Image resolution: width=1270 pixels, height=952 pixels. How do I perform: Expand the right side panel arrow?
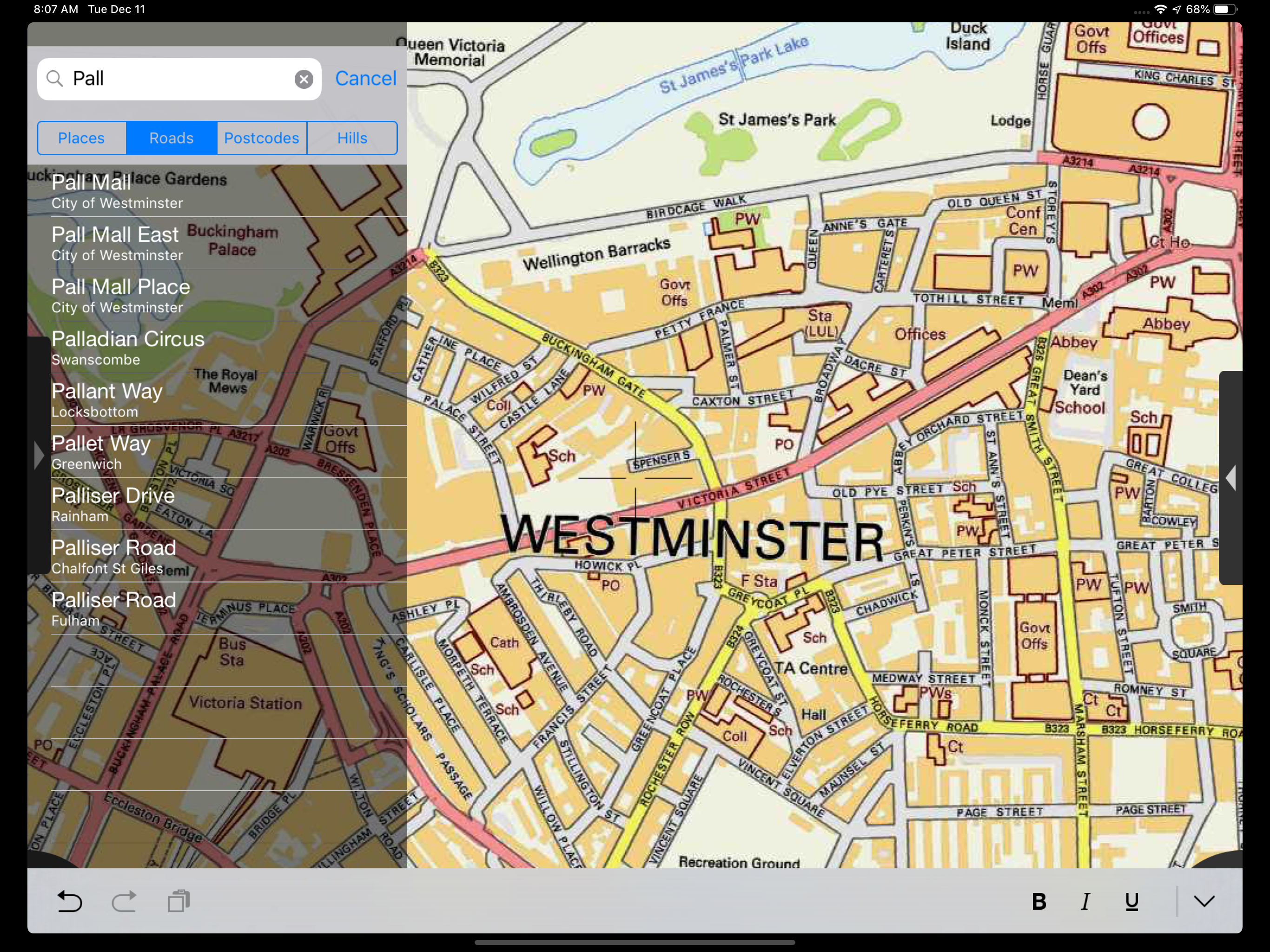(x=1231, y=478)
